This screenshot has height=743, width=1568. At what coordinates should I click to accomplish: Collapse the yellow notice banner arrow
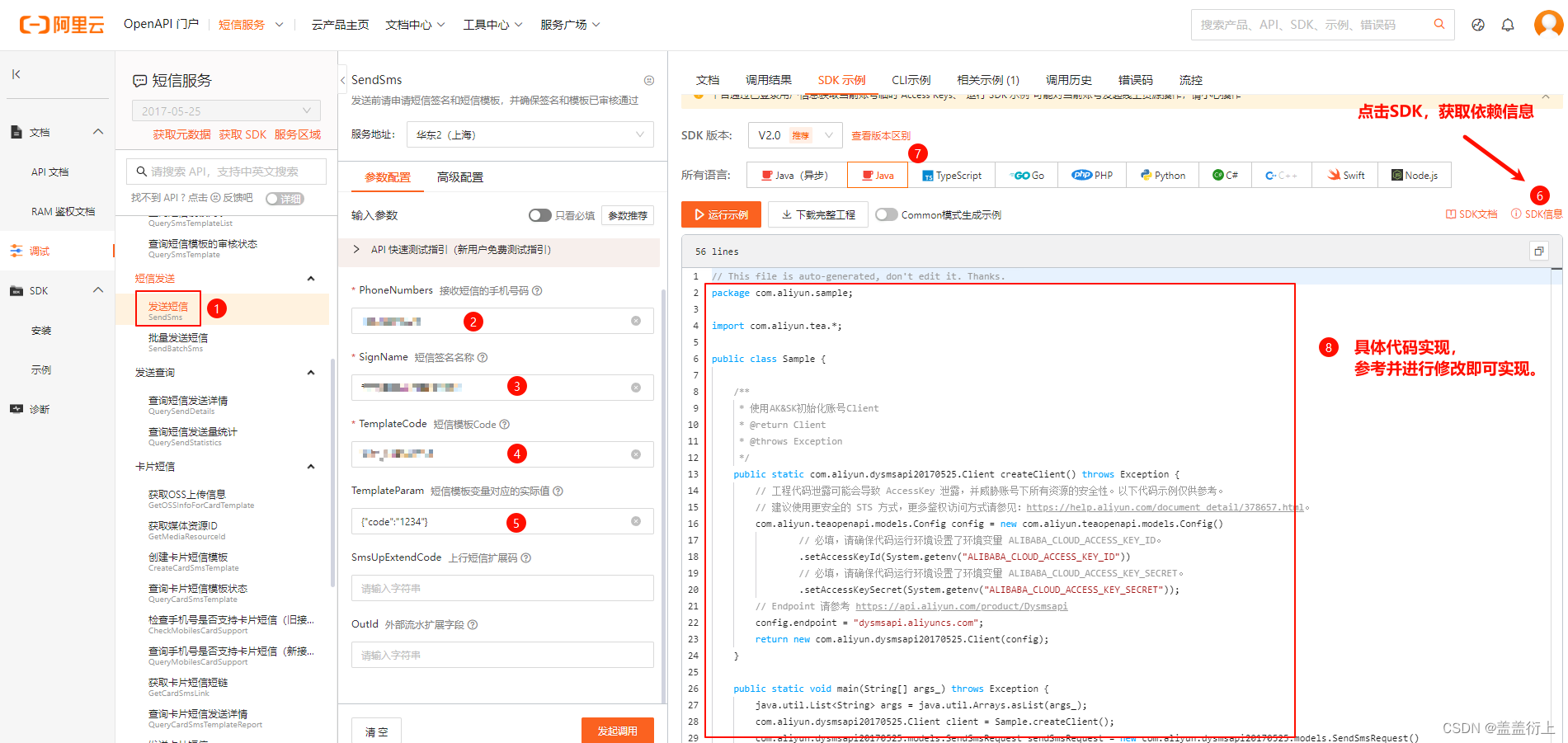[x=1546, y=96]
